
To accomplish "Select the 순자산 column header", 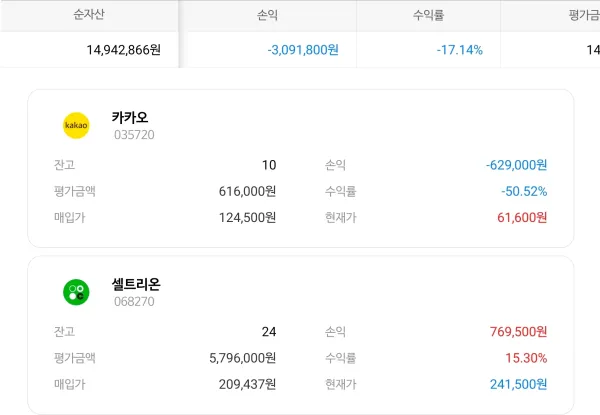I will pos(89,15).
